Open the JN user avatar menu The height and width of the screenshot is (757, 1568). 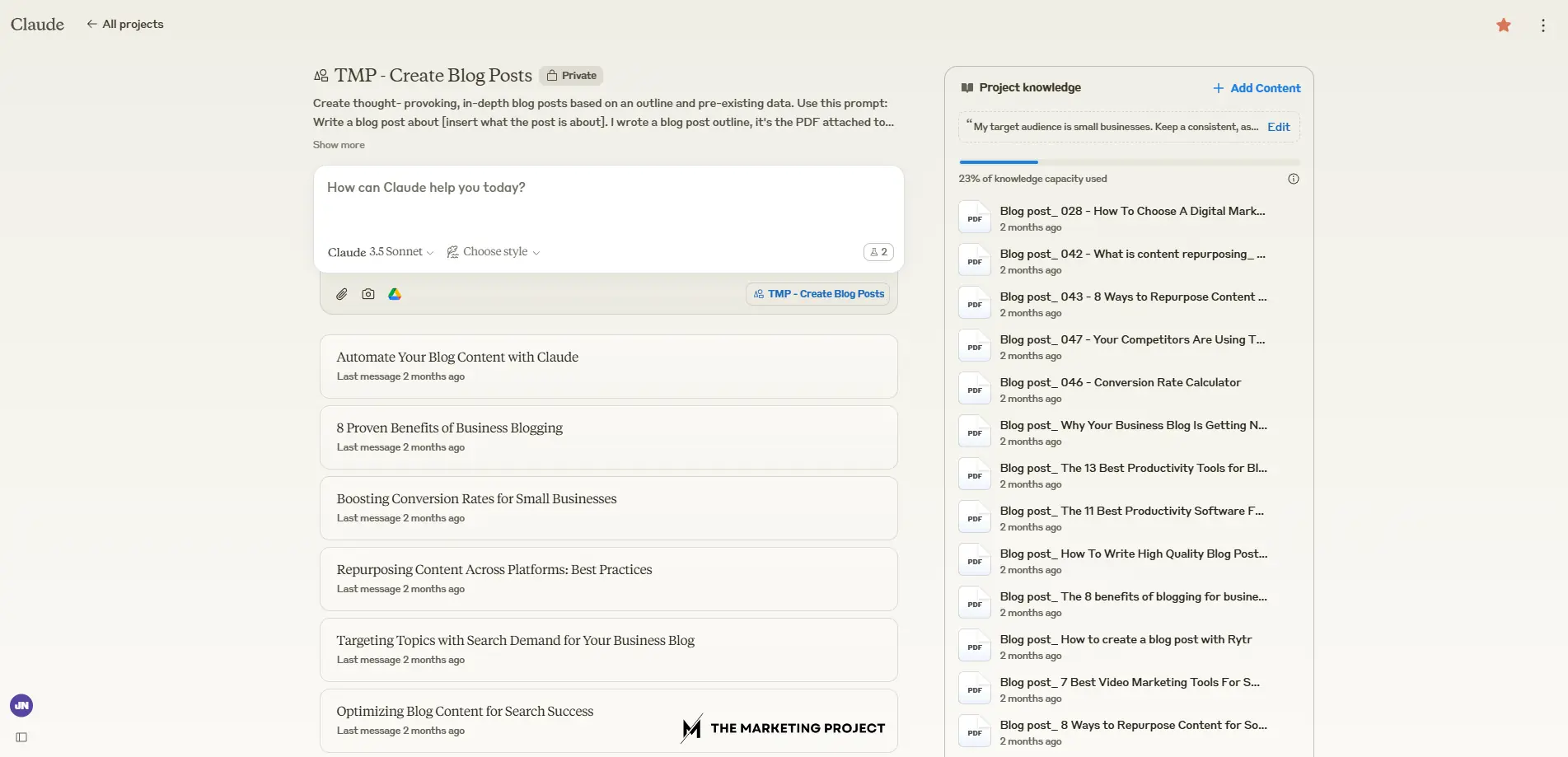click(21, 705)
